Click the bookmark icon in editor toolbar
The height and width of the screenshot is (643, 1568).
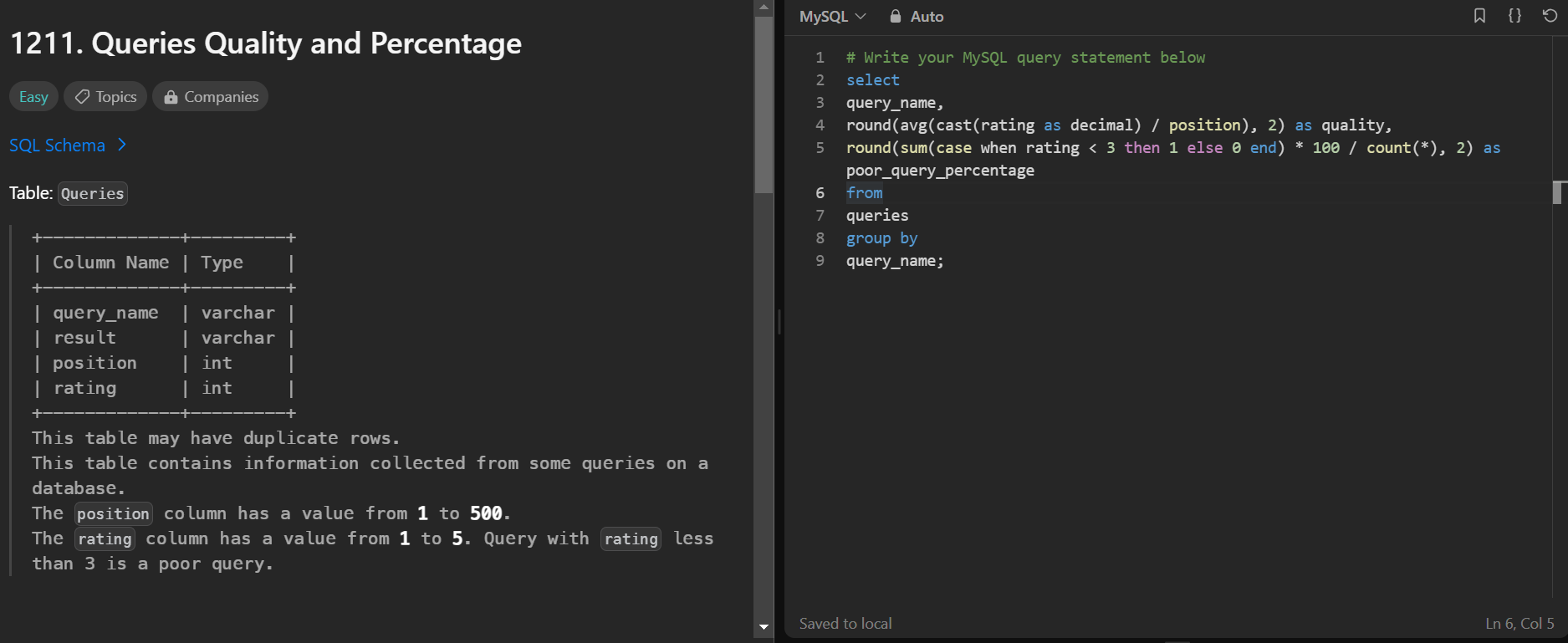pyautogui.click(x=1479, y=16)
